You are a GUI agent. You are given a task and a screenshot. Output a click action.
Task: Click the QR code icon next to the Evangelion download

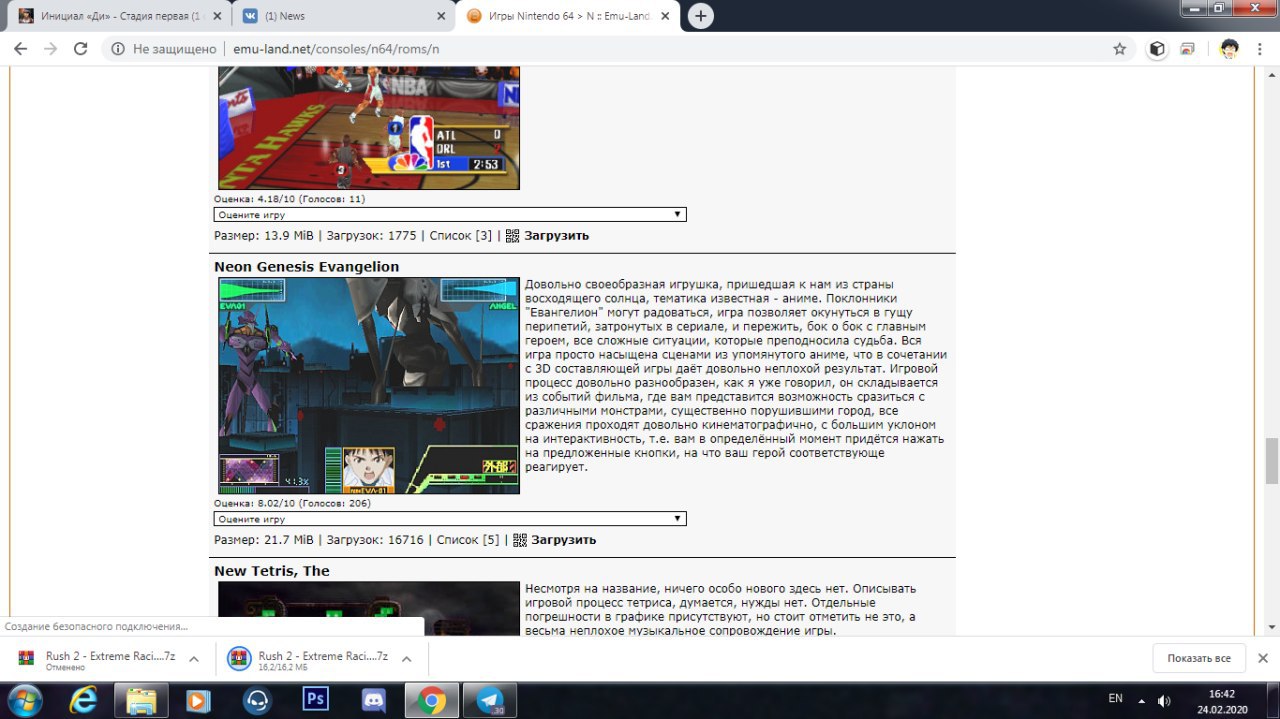(x=520, y=540)
